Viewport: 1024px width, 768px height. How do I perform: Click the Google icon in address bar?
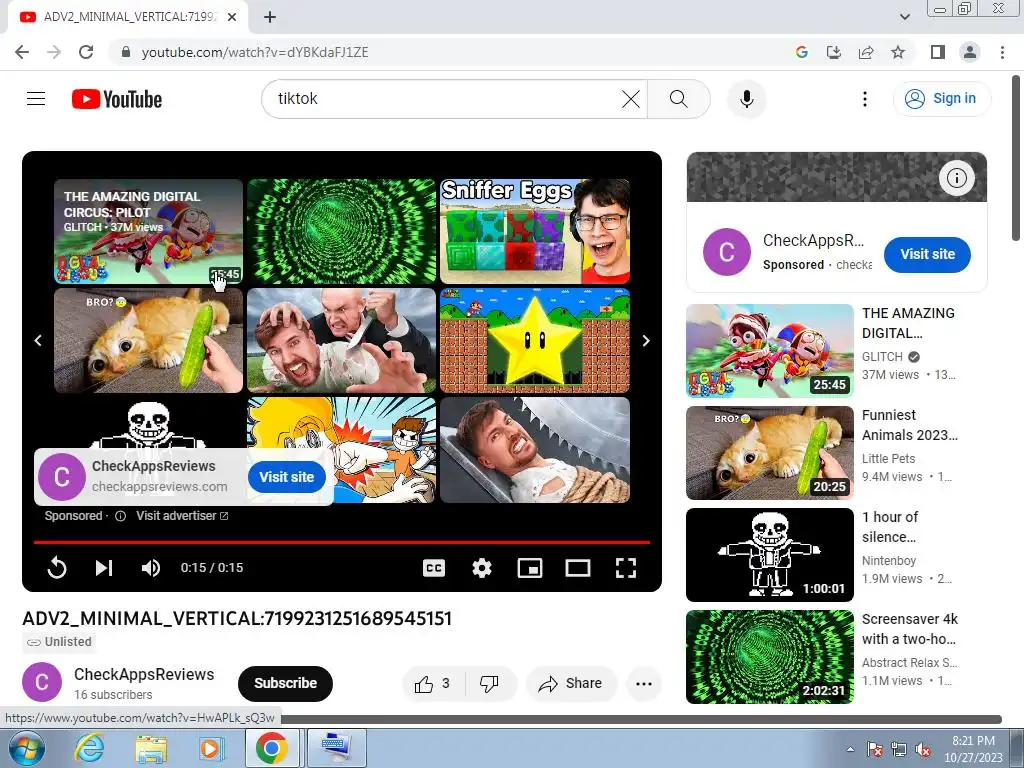[x=802, y=52]
